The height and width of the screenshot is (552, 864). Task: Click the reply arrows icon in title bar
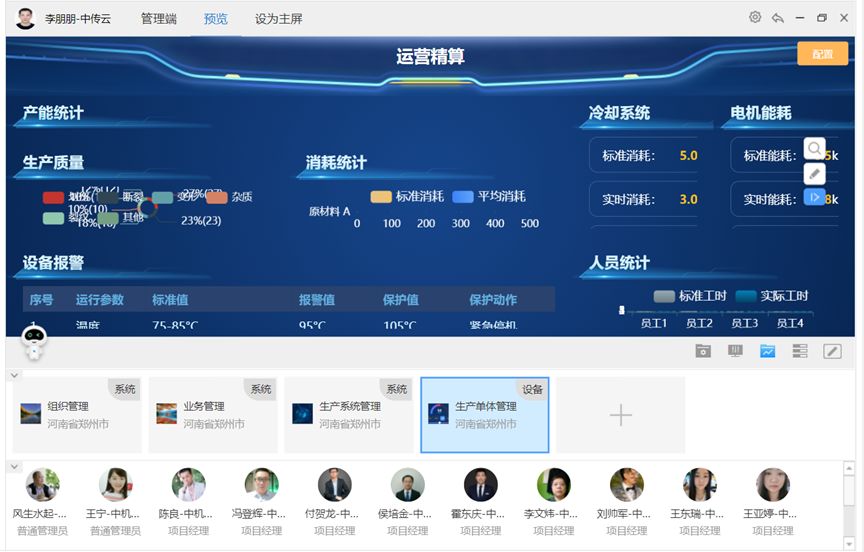point(777,18)
